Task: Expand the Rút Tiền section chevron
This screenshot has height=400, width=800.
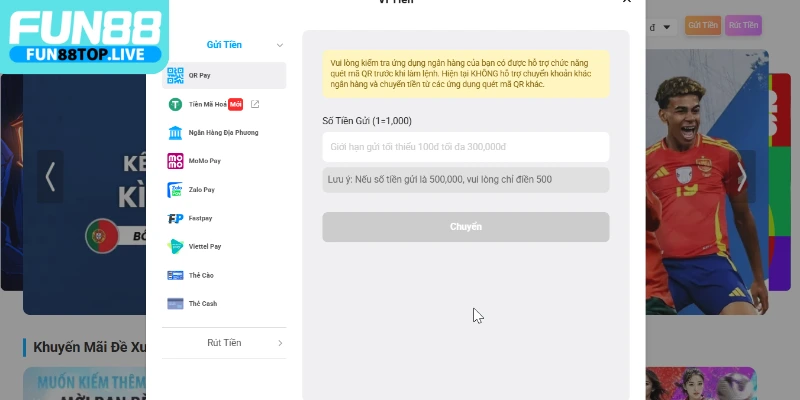Action: click(280, 343)
